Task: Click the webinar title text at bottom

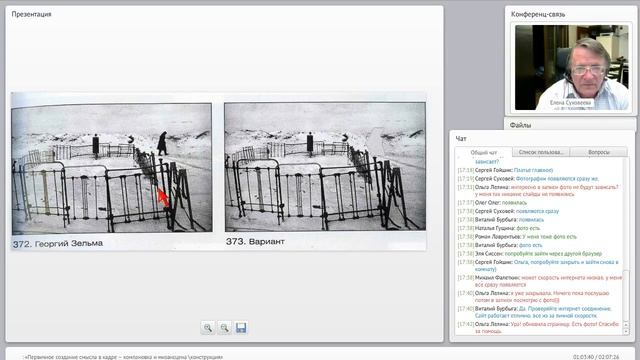Action: click(124, 357)
